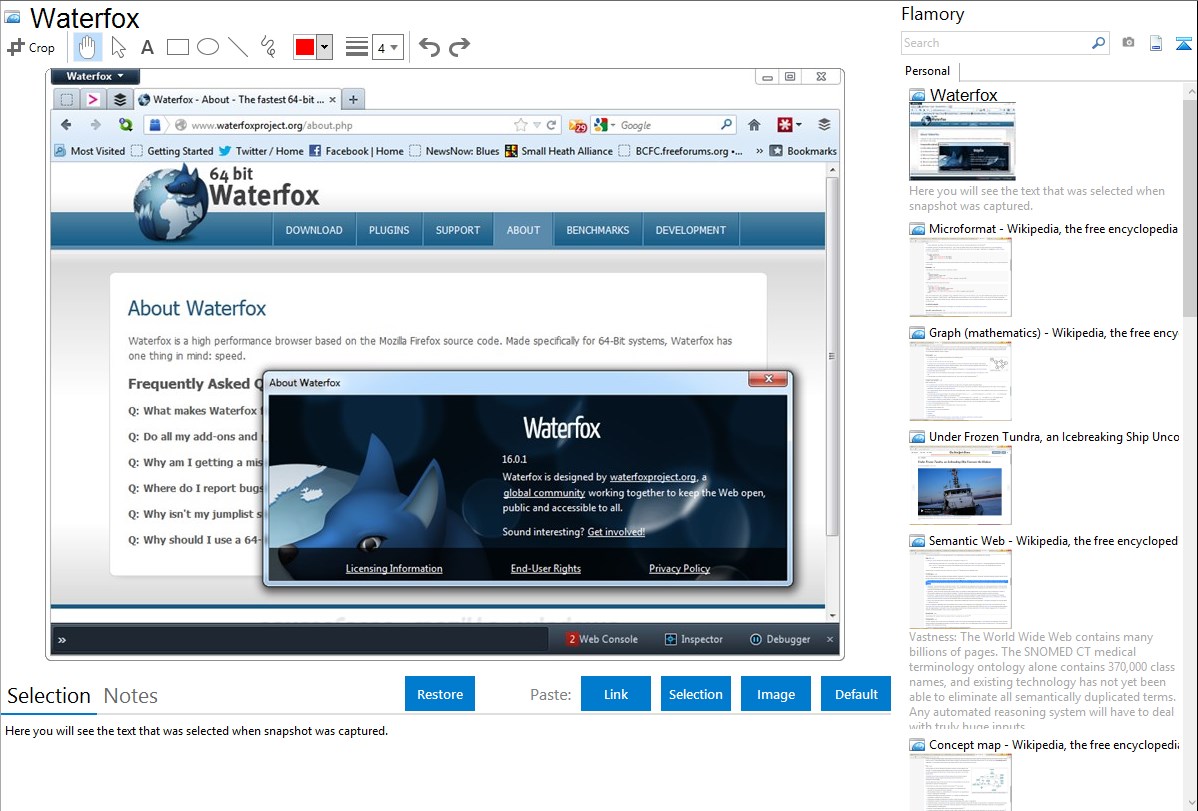Image resolution: width=1198 pixels, height=811 pixels.
Task: Open the Inspector developer tool
Action: click(694, 639)
